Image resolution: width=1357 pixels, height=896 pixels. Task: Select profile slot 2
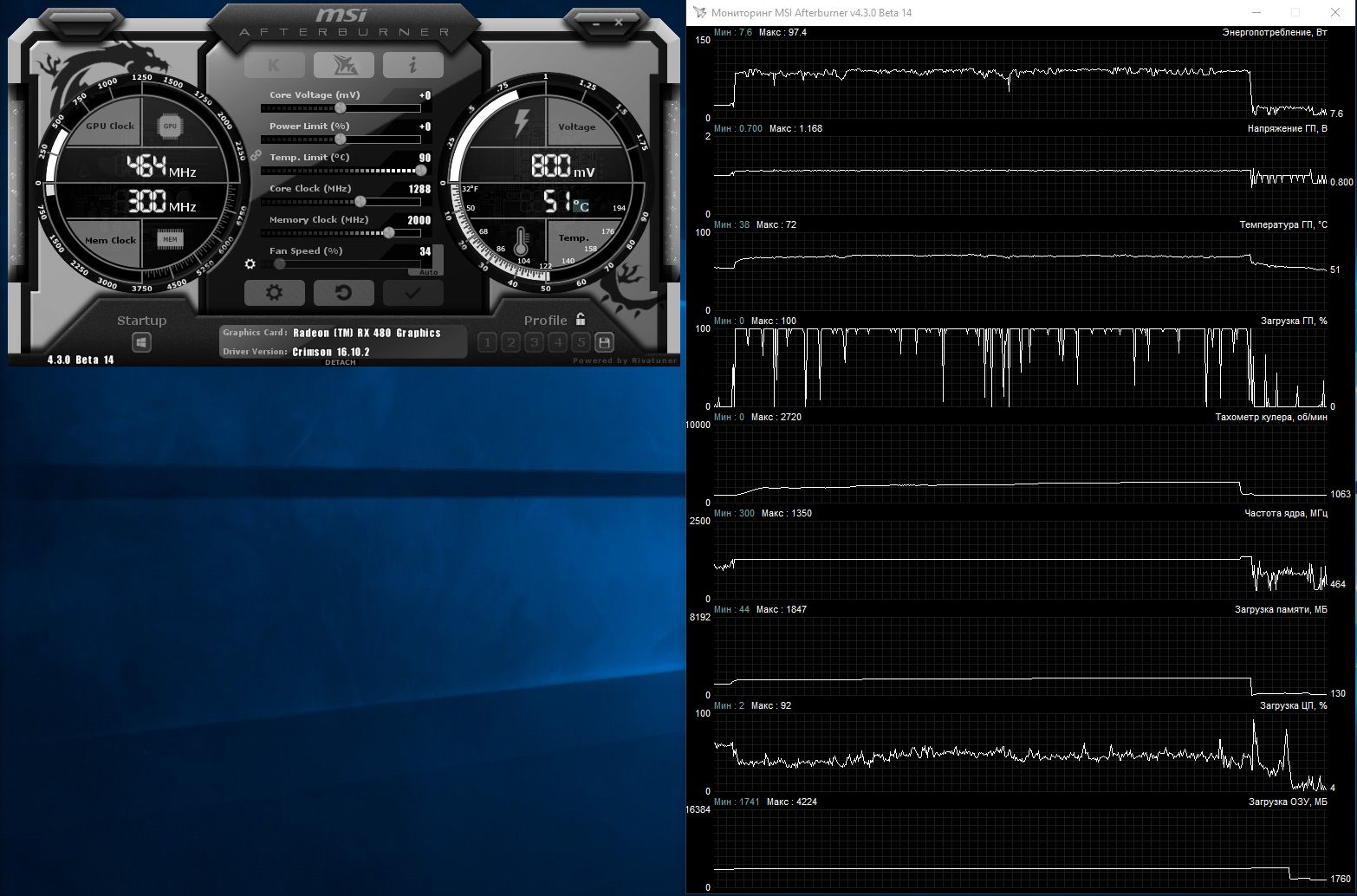pos(510,342)
